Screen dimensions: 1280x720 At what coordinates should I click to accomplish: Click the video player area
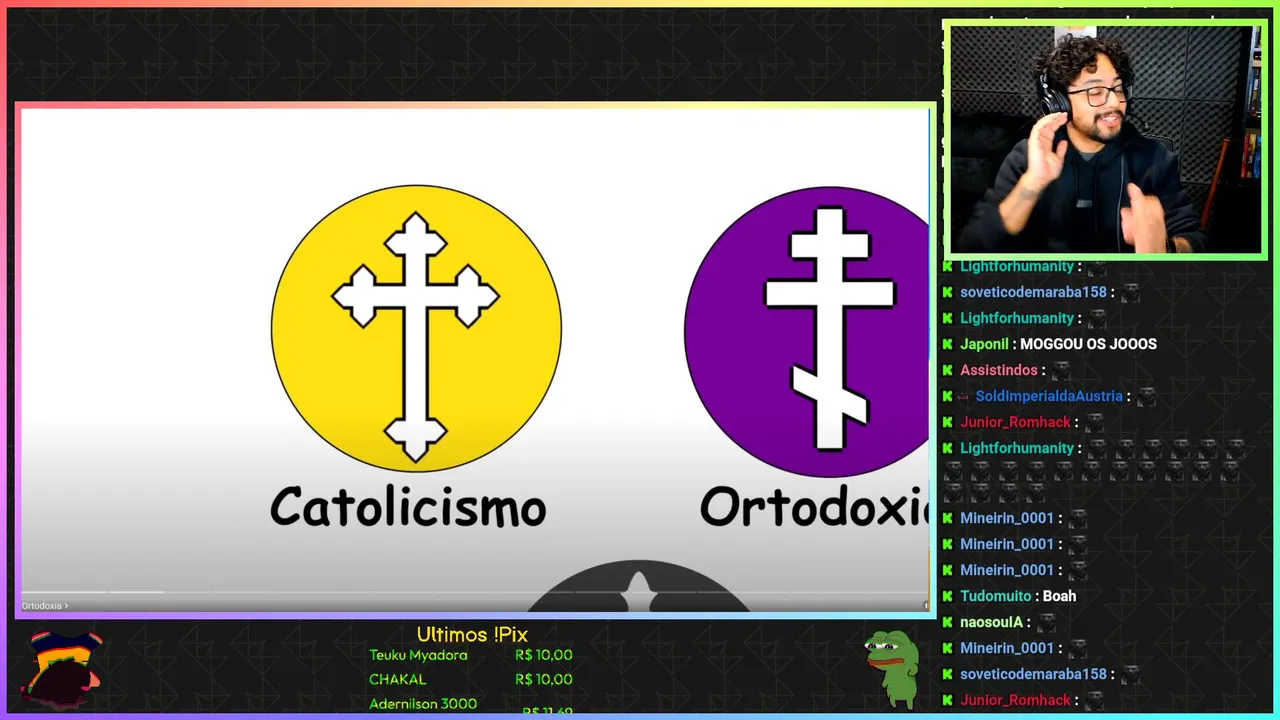(x=474, y=360)
